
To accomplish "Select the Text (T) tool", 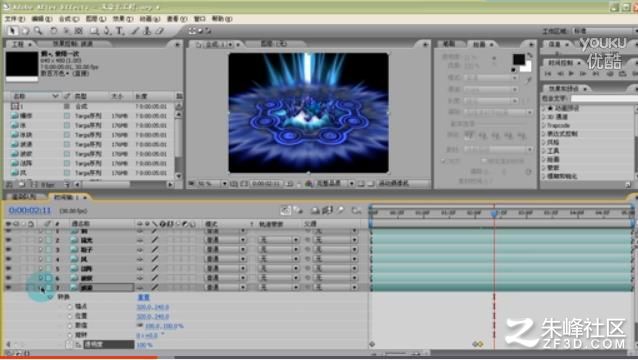I will point(120,31).
